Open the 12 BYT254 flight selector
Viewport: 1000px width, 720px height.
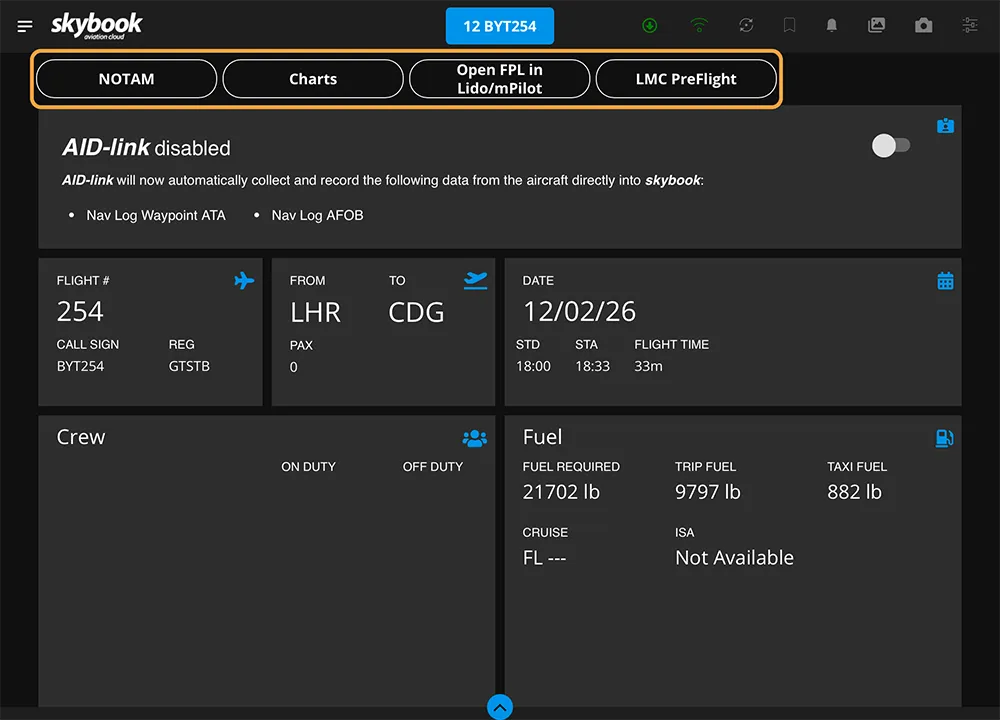(499, 26)
